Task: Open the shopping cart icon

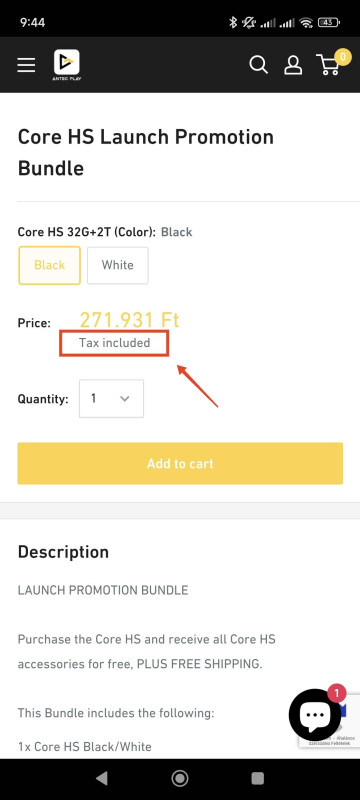Action: click(328, 65)
